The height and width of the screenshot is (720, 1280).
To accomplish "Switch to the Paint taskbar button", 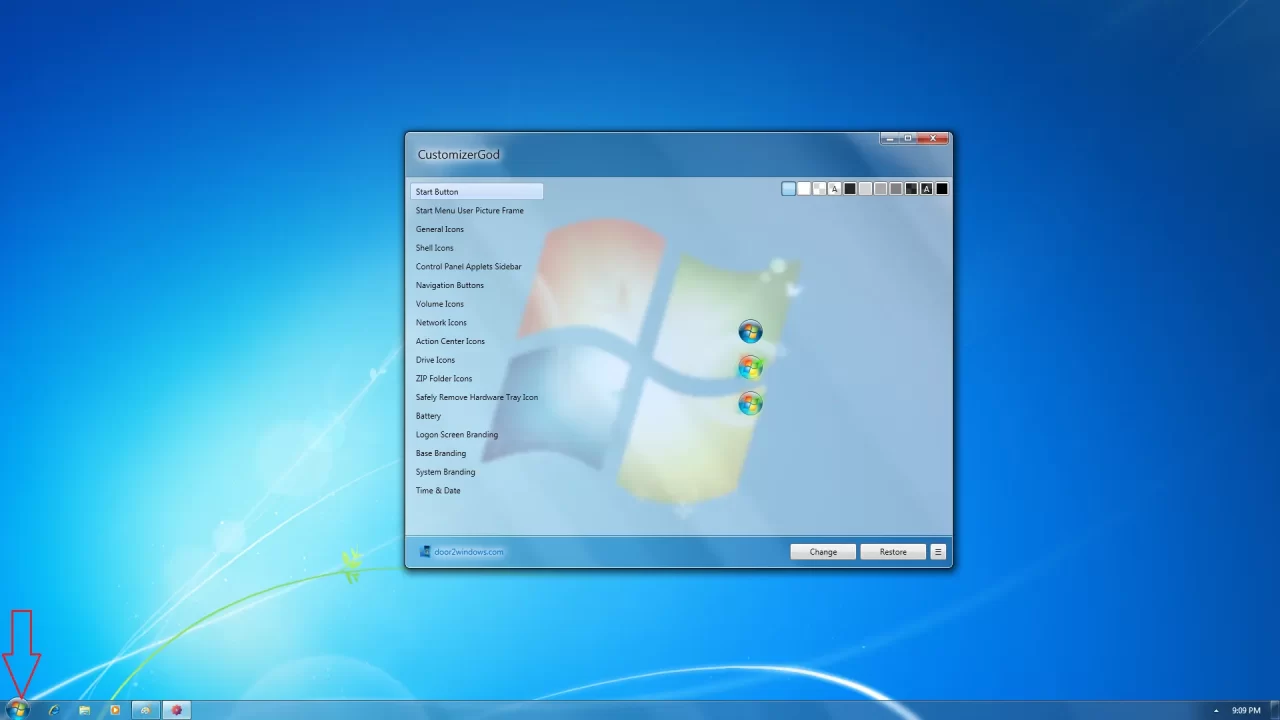I will coord(146,710).
